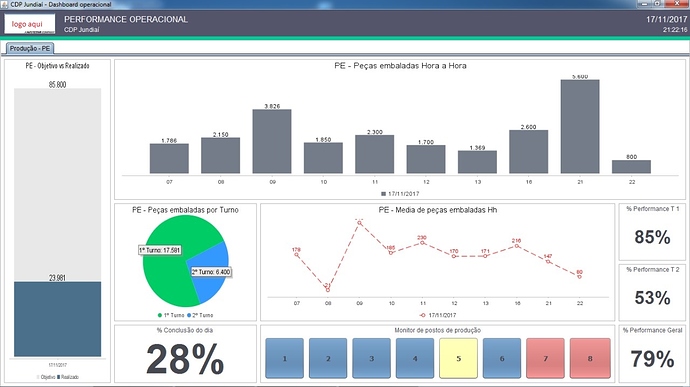Click 'PE - Peças embaladas por Turno' title

click(x=185, y=210)
